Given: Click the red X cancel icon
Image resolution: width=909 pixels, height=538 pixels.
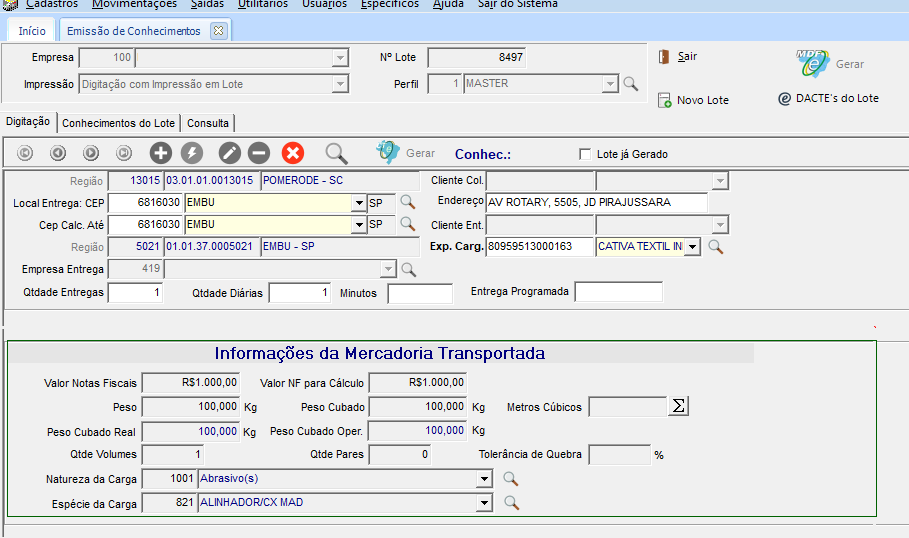Looking at the screenshot, I should click(x=293, y=153).
